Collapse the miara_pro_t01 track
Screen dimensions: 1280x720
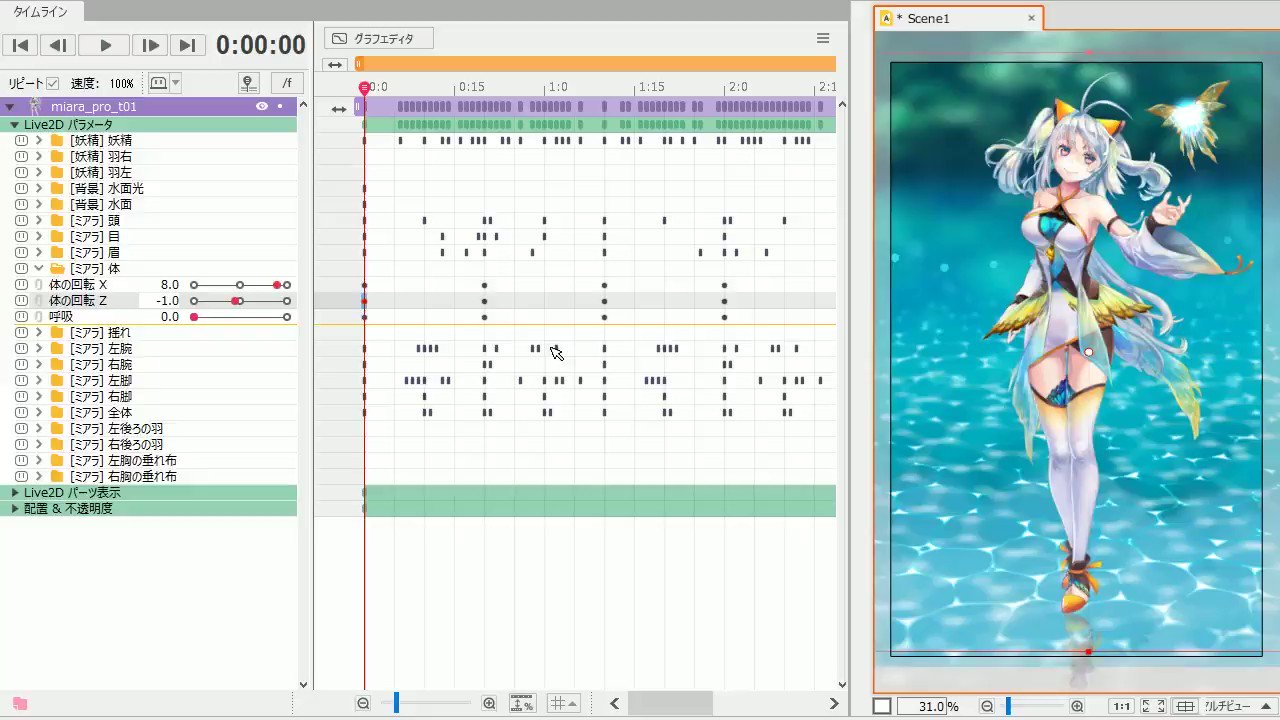[9, 107]
